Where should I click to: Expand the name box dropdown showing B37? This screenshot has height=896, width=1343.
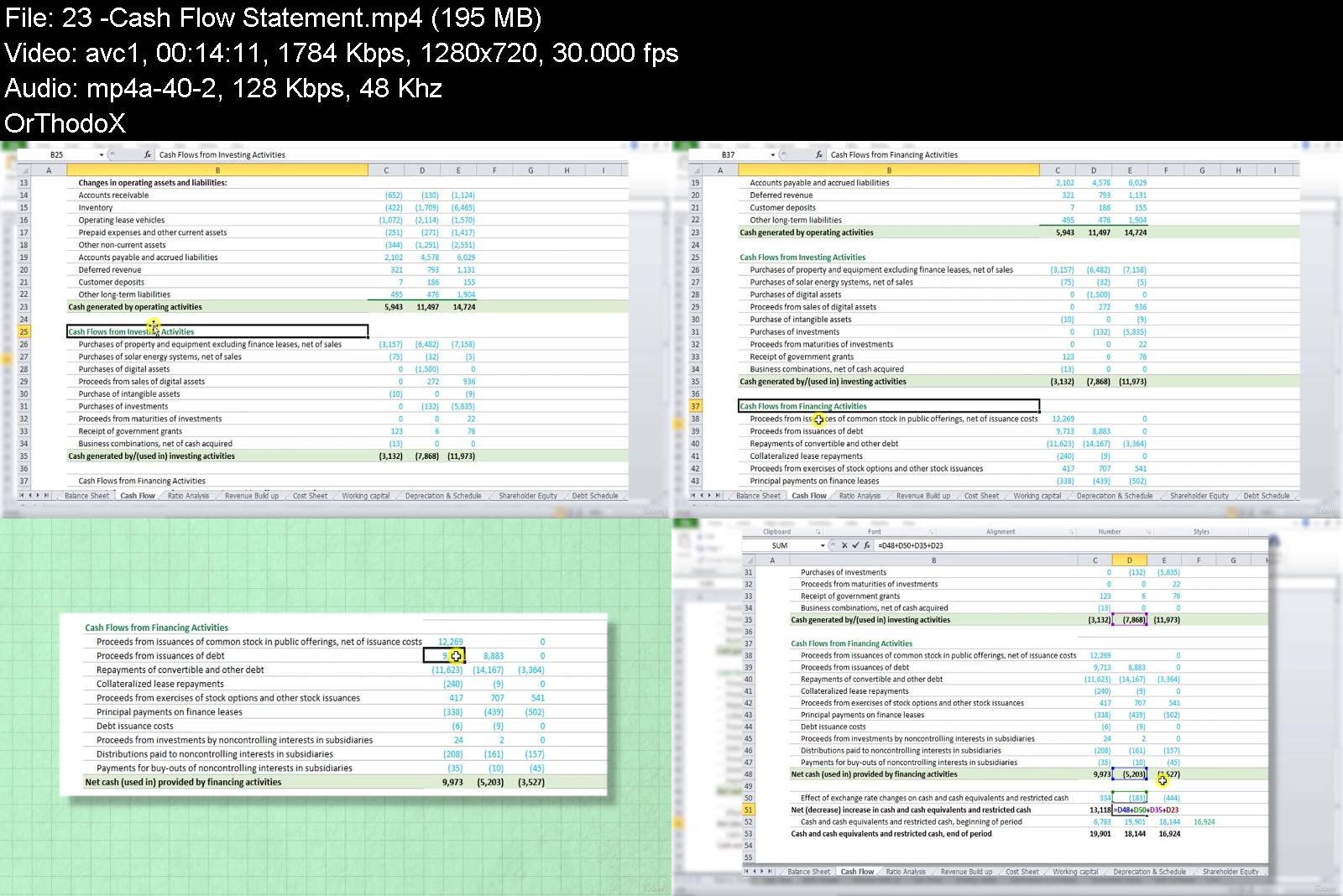tap(773, 154)
